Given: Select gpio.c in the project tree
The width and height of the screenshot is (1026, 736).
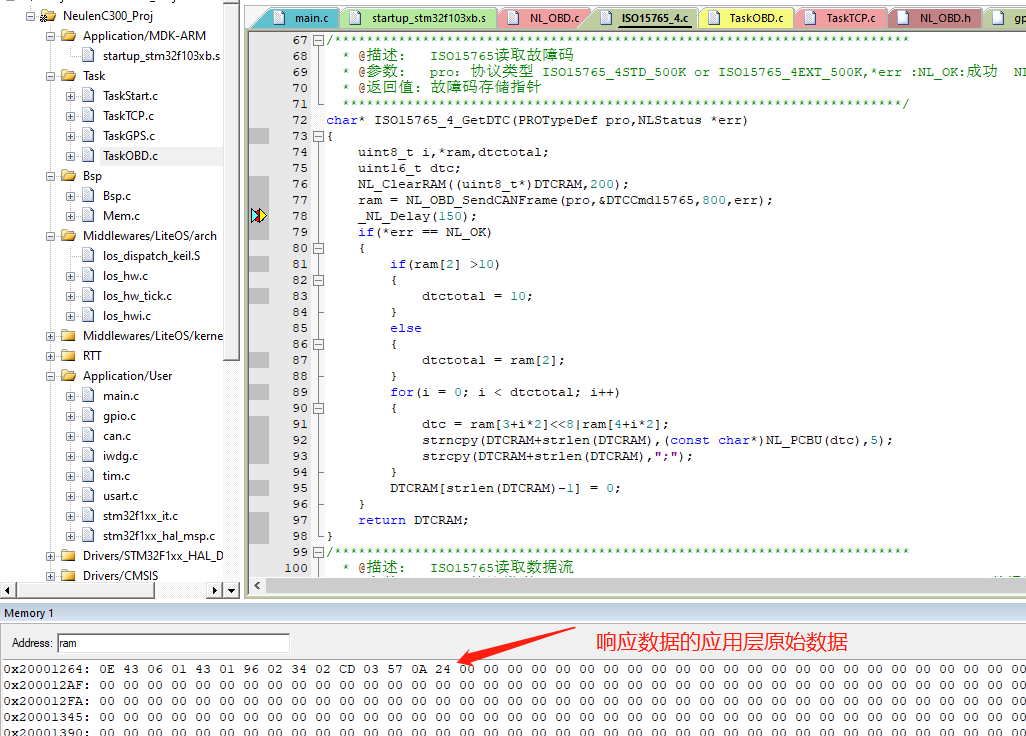Looking at the screenshot, I should [x=119, y=416].
